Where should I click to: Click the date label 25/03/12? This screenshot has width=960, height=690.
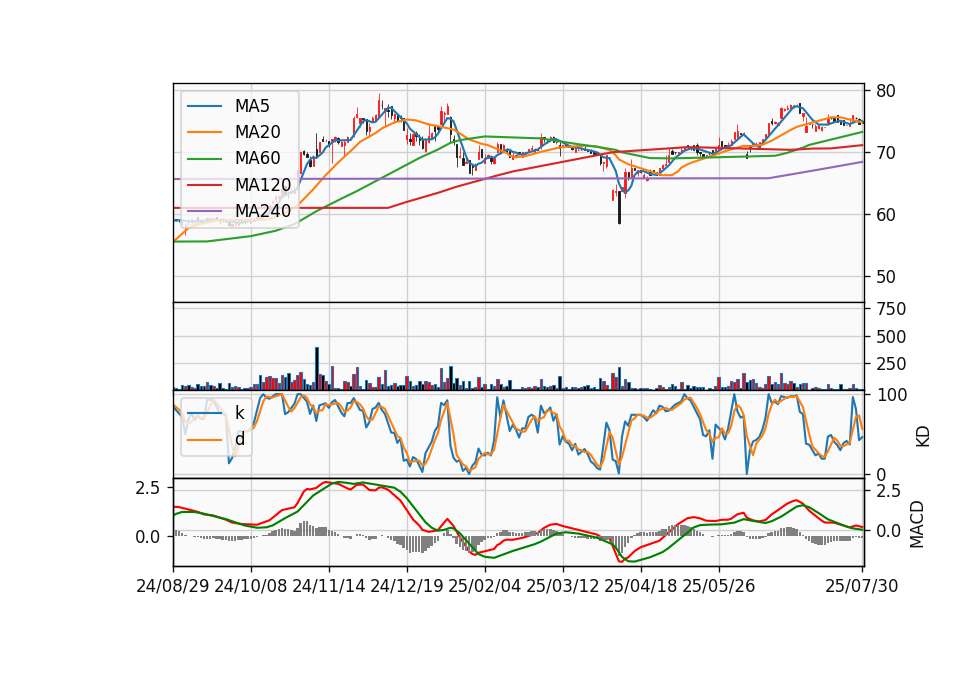pos(563,586)
